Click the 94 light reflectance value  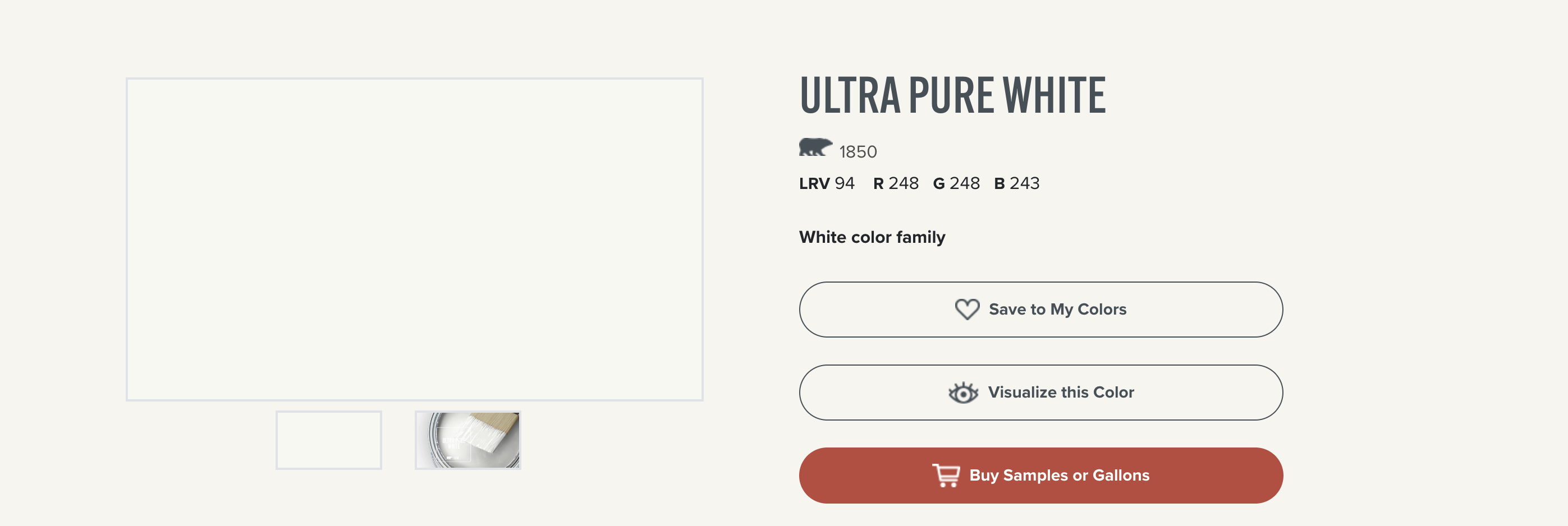(844, 183)
